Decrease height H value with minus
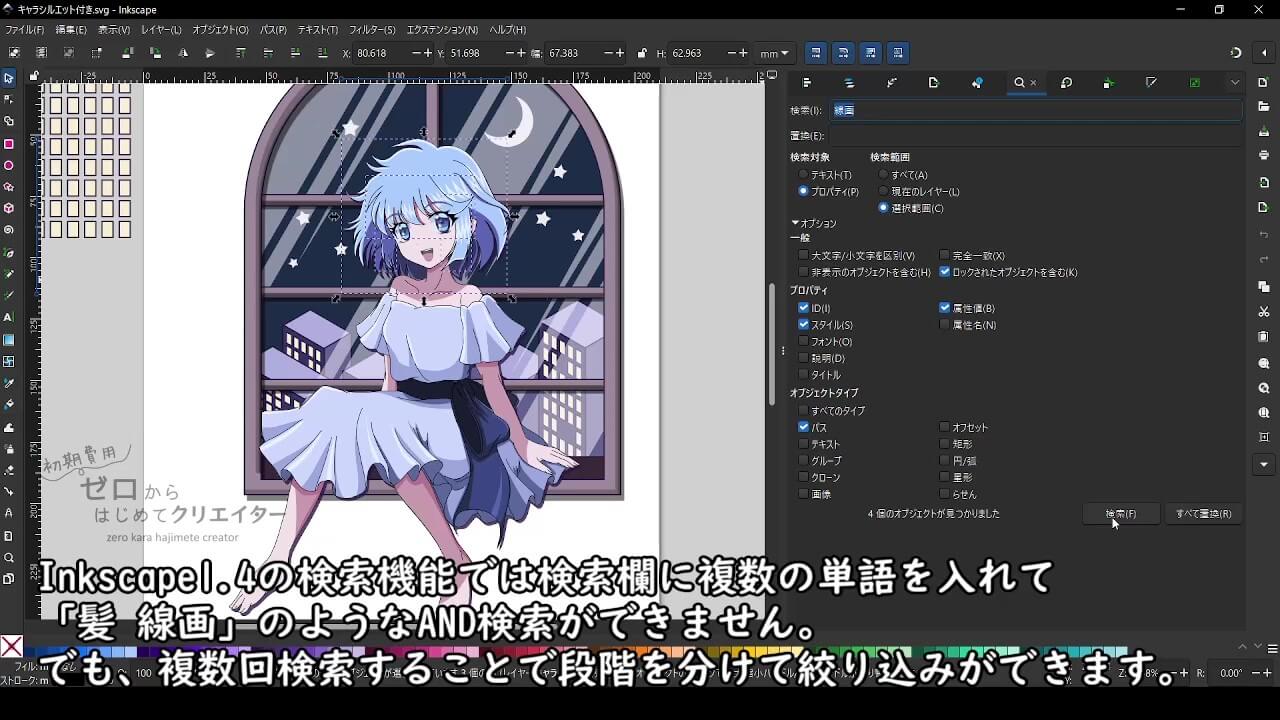 pos(731,53)
